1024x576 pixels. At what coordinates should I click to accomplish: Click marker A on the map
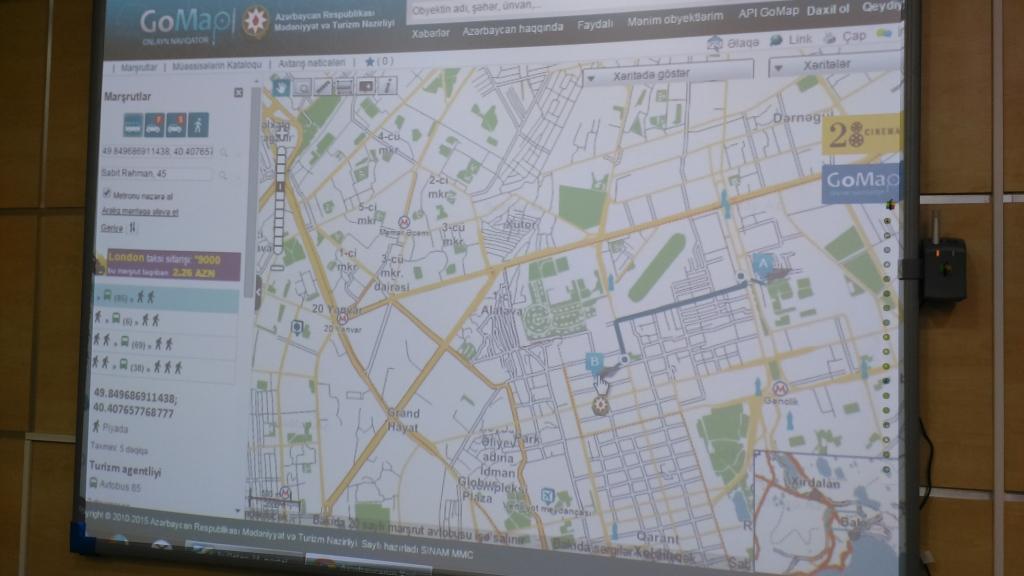point(762,264)
